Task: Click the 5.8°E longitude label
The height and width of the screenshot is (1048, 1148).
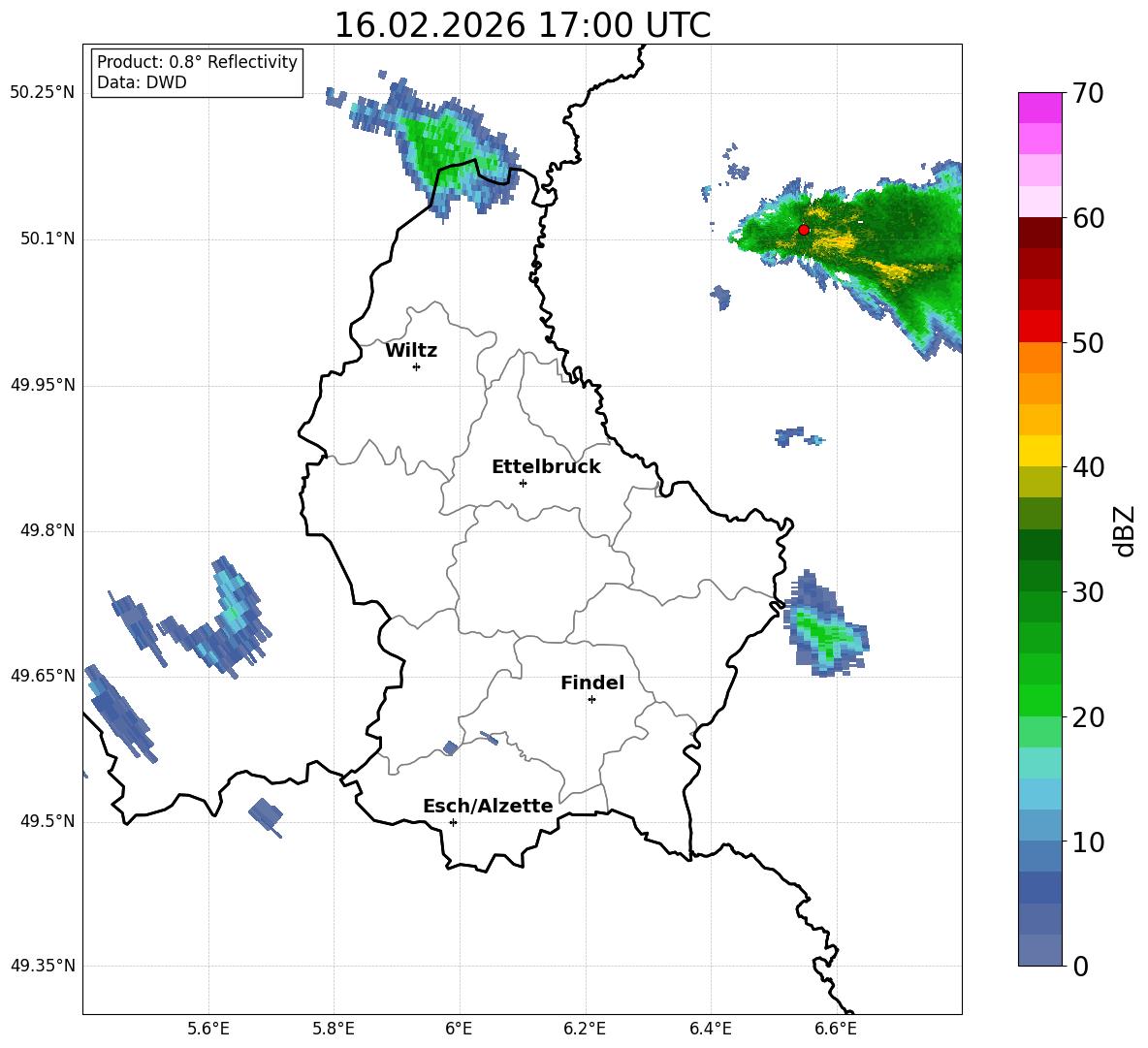Action: [334, 1029]
